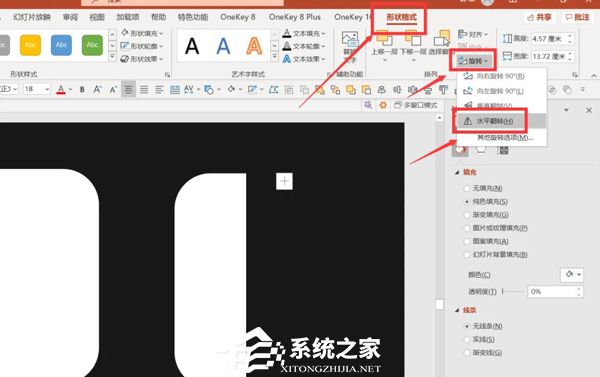The image size is (600, 377).
Task: Click the edit points icon in toolbar
Action: 273,90
